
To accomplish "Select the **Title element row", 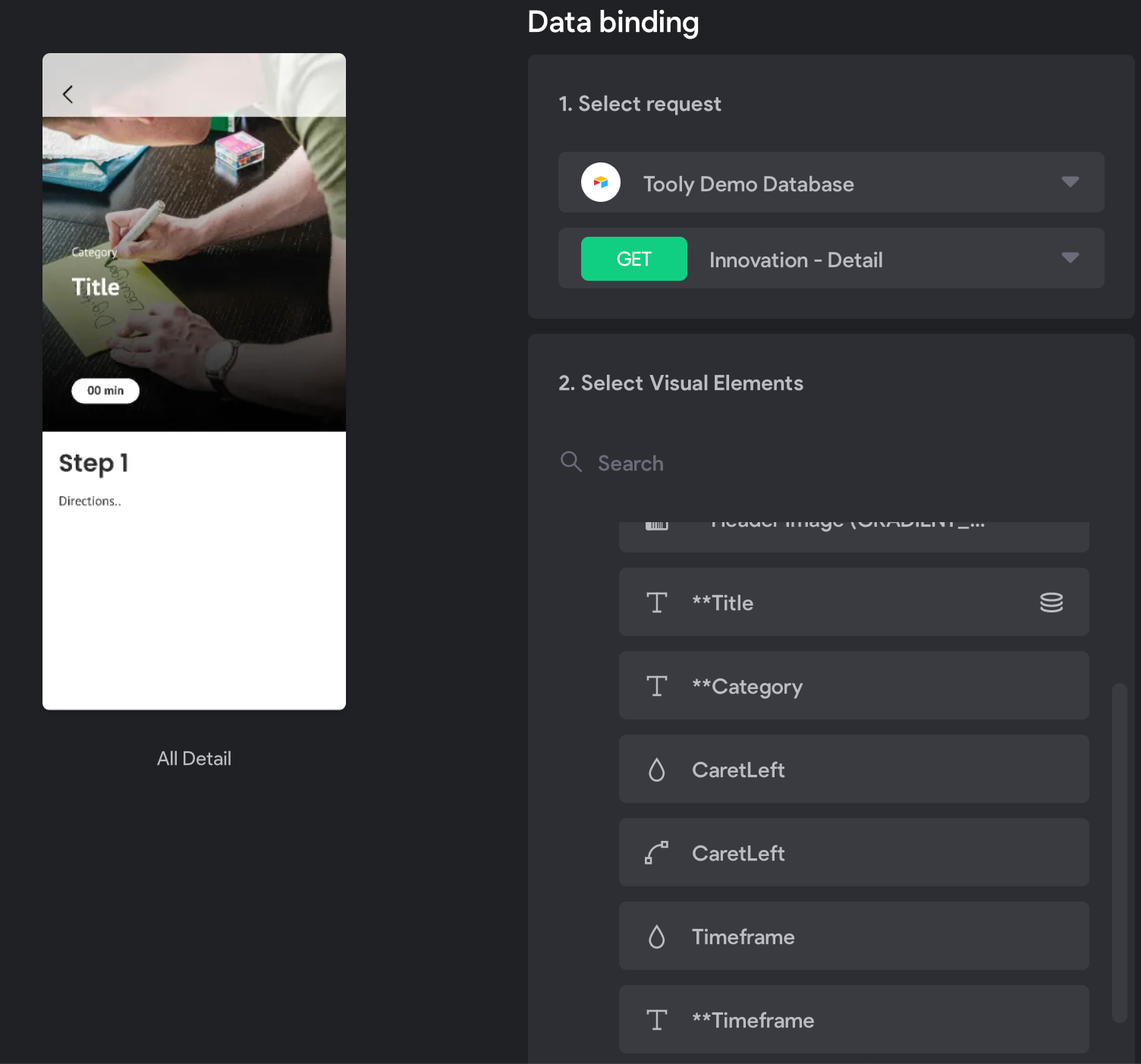I will tap(854, 602).
